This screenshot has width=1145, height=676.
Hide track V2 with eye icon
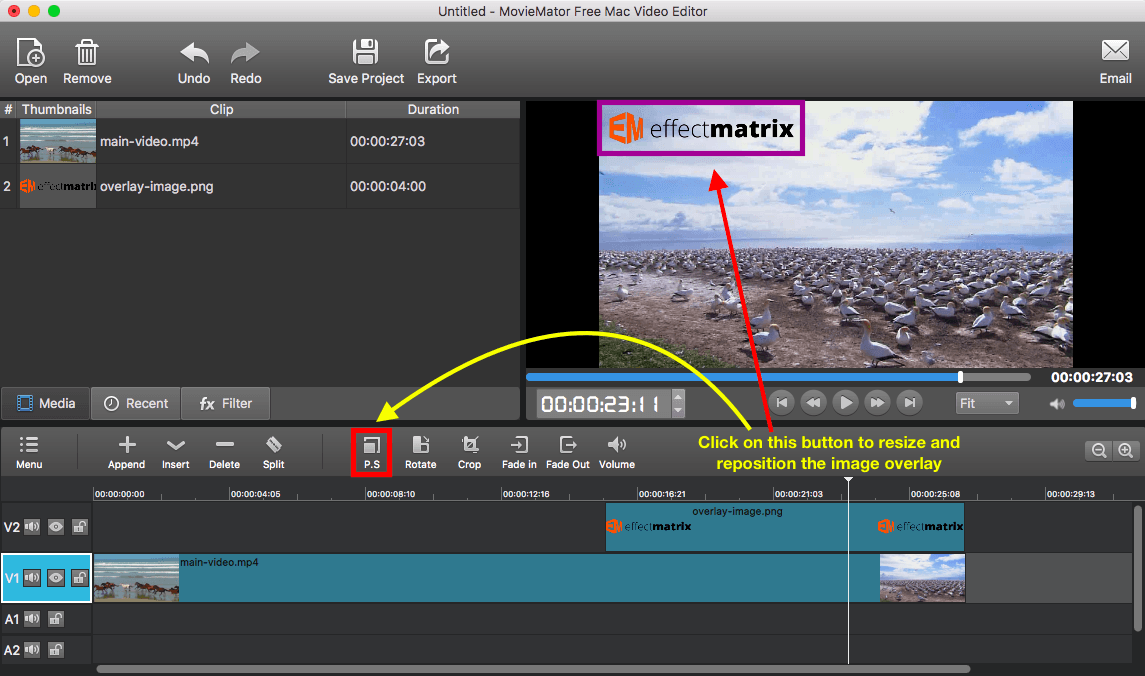(x=55, y=526)
